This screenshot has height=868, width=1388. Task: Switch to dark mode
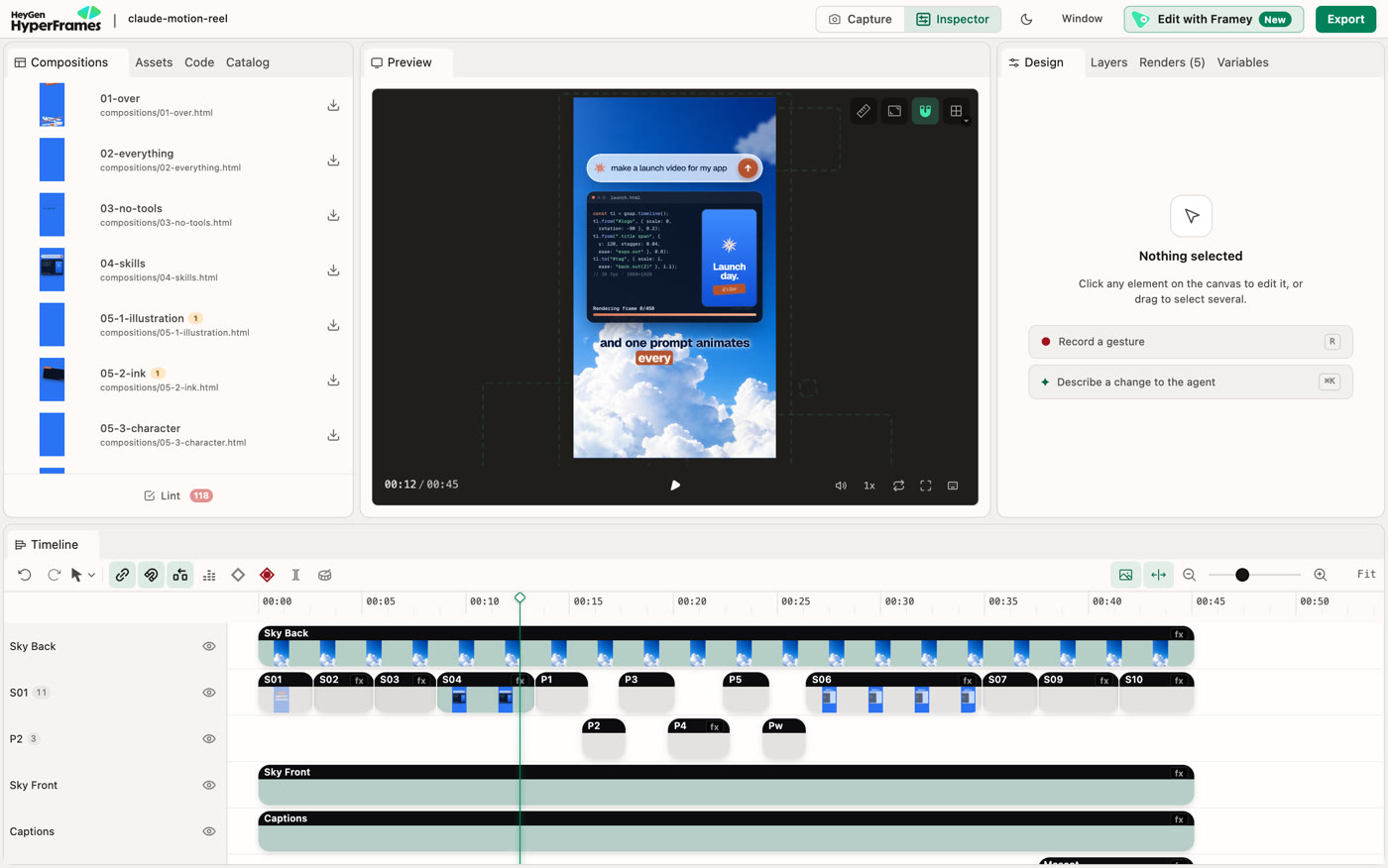(1027, 19)
